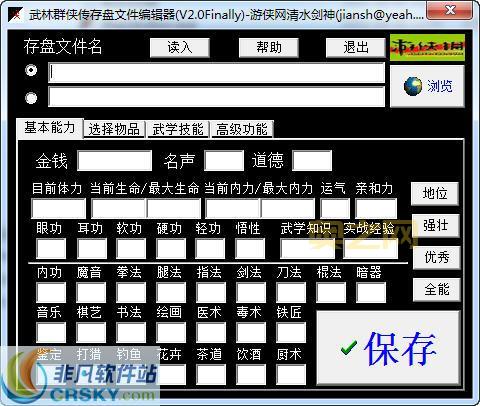This screenshot has height=406, width=480.
Task: Click the 内功 input field
Action: pyautogui.click(x=51, y=293)
